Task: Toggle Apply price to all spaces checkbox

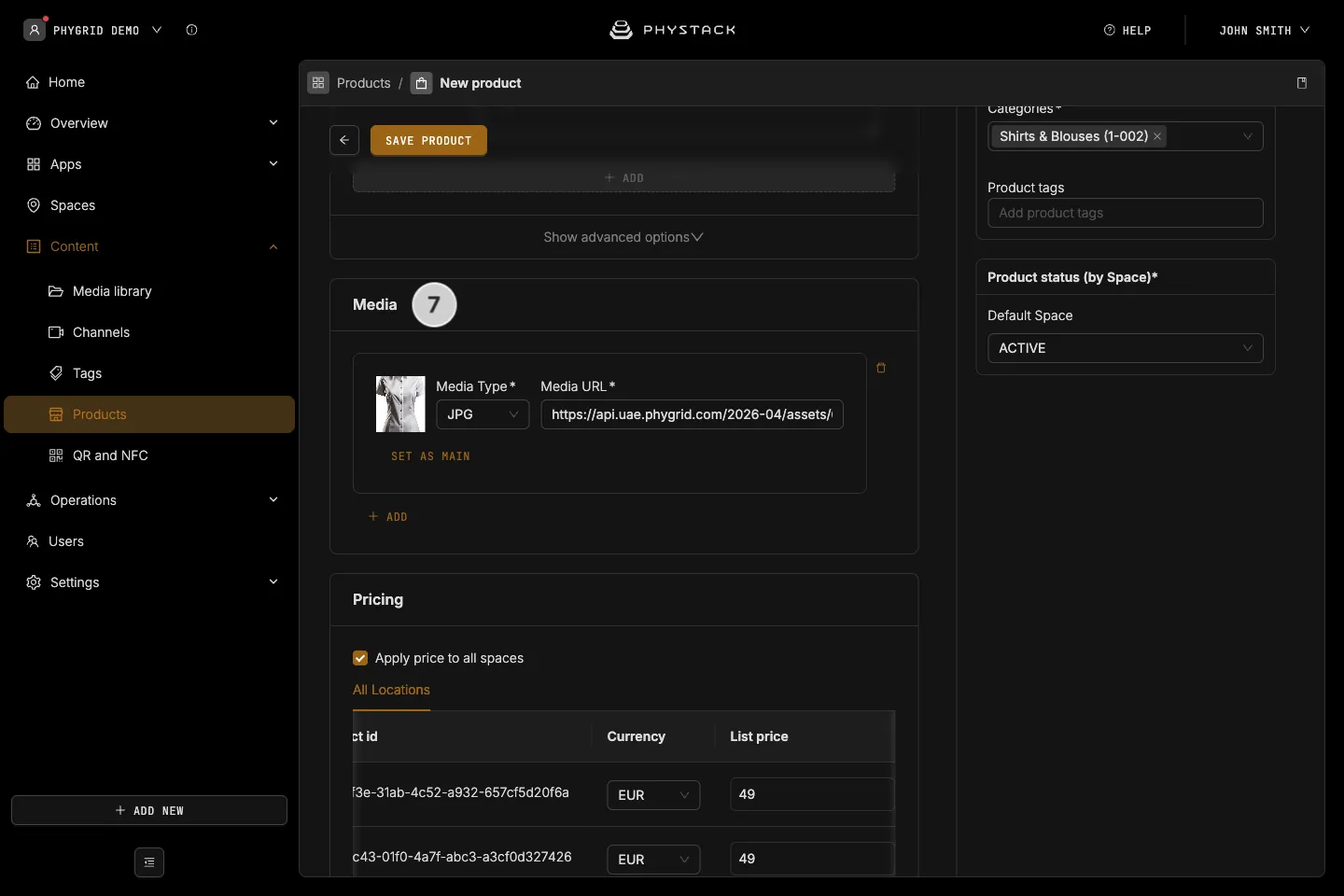Action: tap(360, 658)
